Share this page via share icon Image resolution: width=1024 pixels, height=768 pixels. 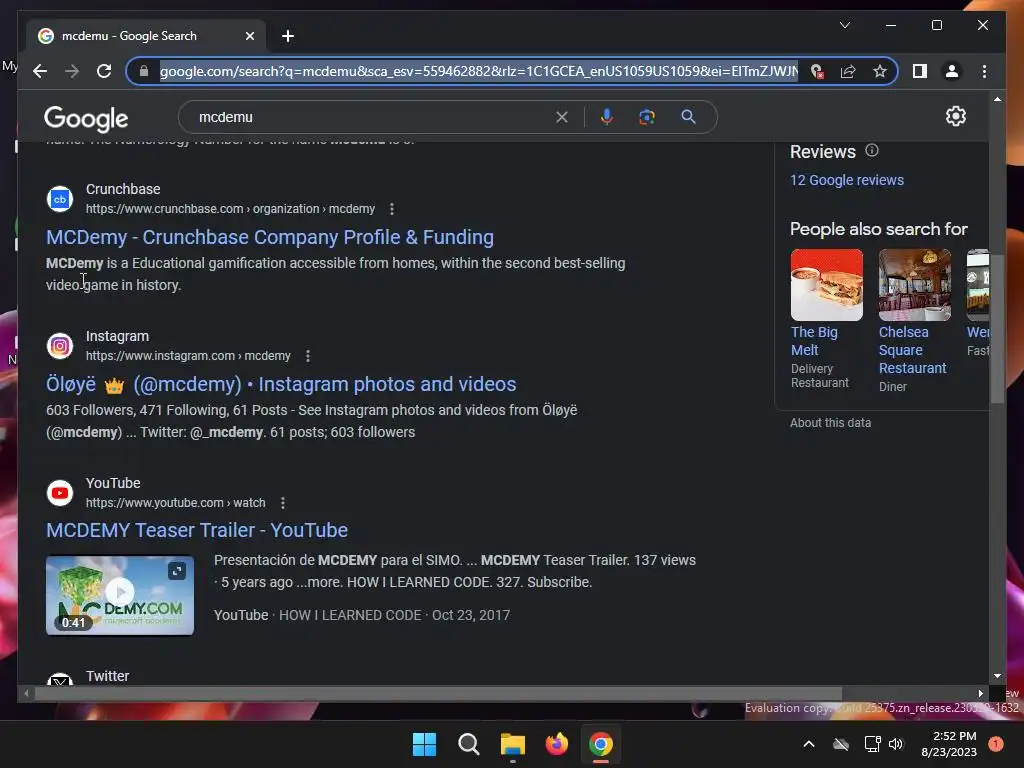[848, 71]
